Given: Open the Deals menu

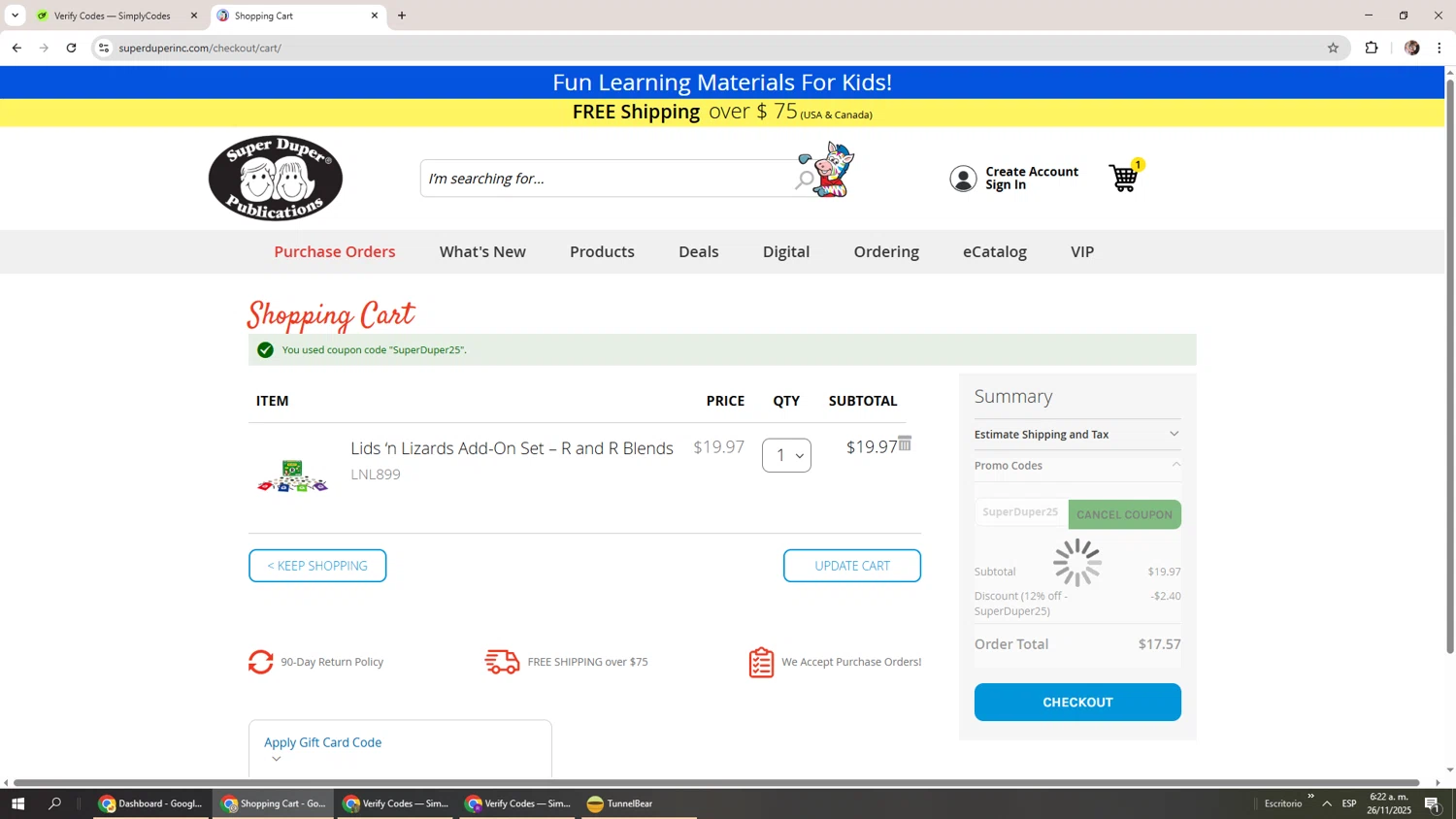Looking at the screenshot, I should 699,252.
